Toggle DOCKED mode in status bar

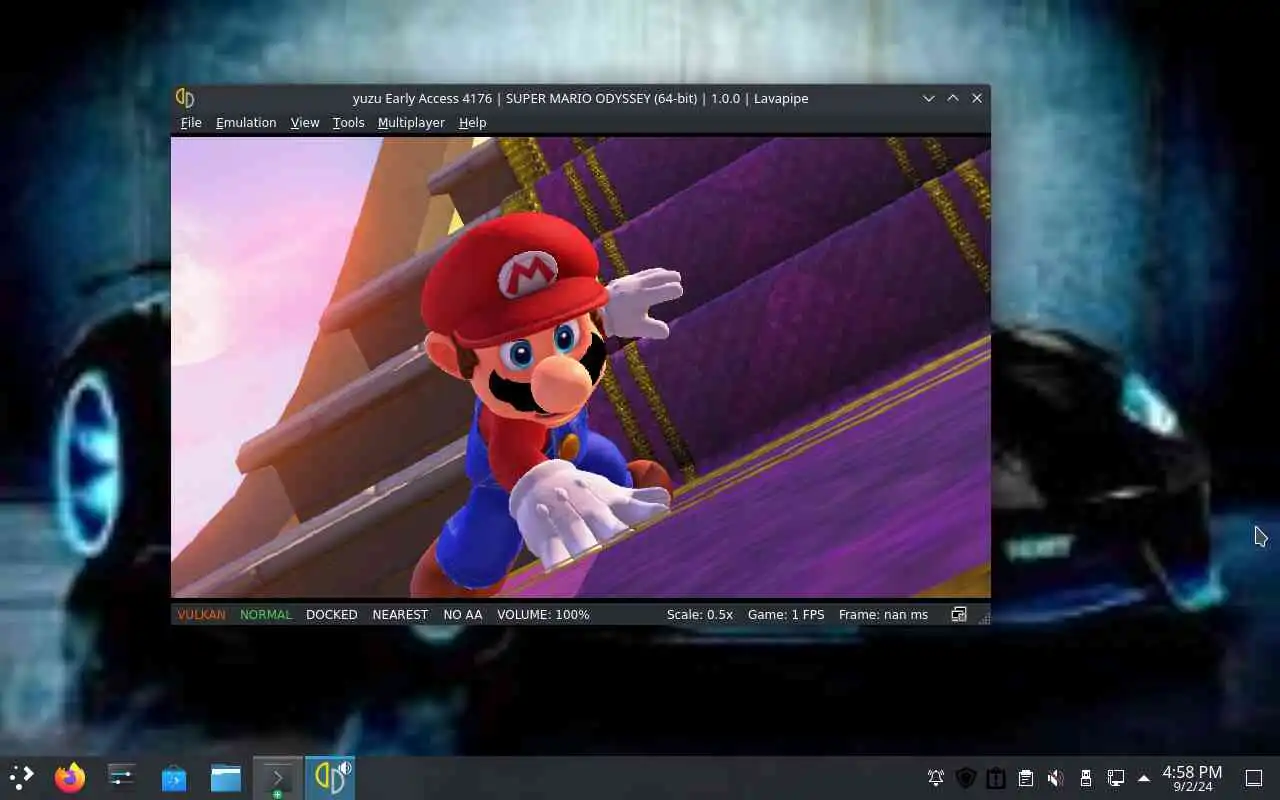332,614
